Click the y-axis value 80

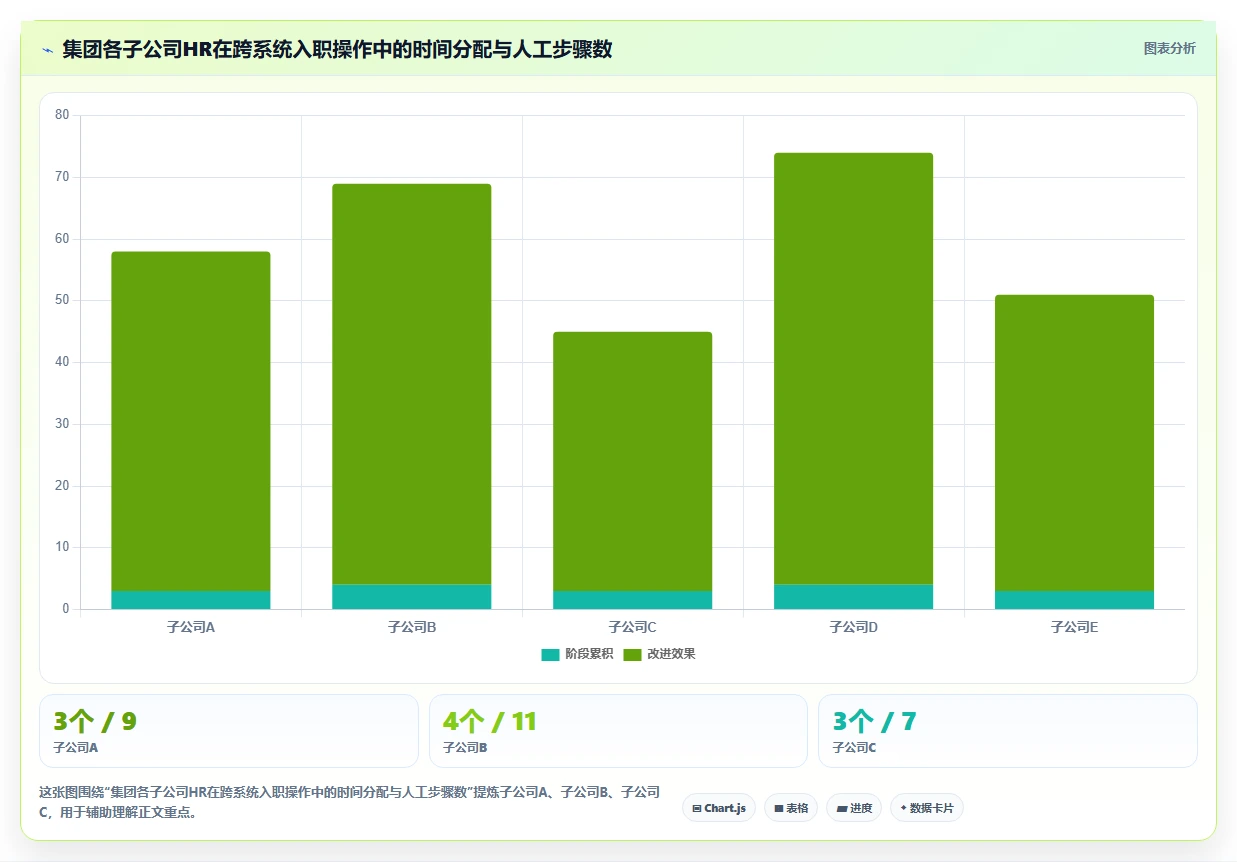(x=62, y=115)
